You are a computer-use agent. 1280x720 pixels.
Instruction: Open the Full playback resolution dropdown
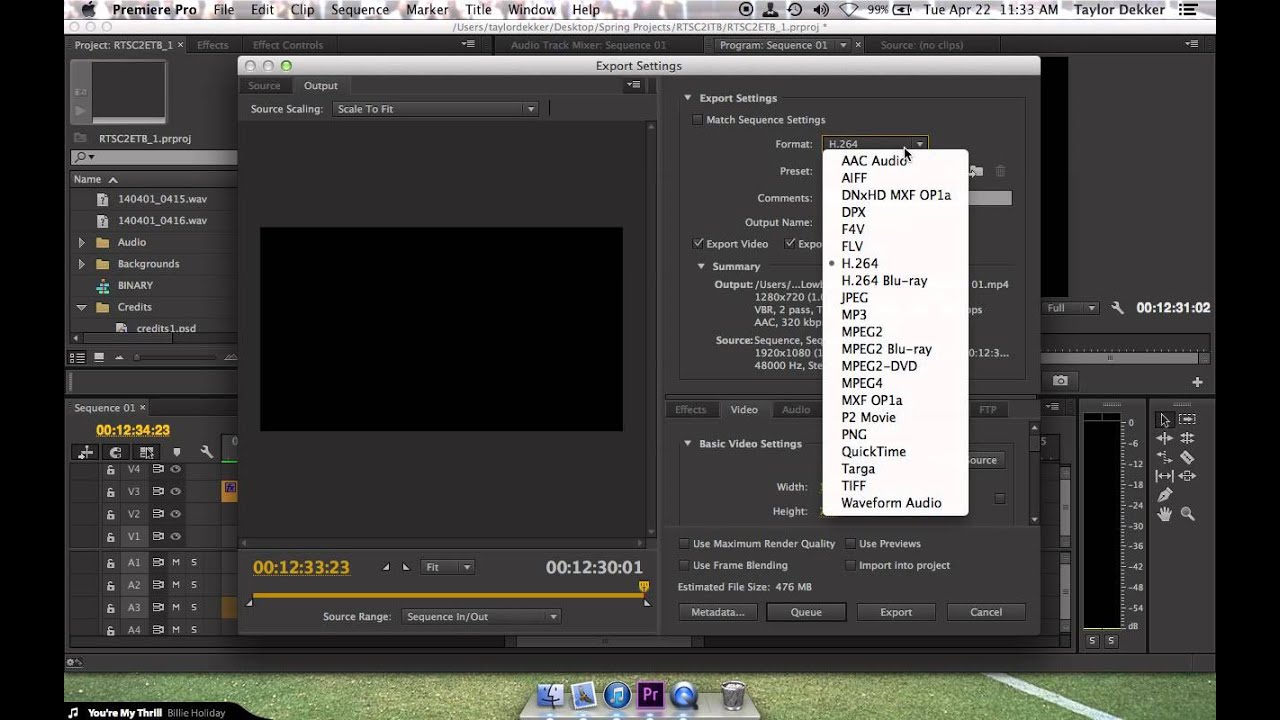(1070, 308)
